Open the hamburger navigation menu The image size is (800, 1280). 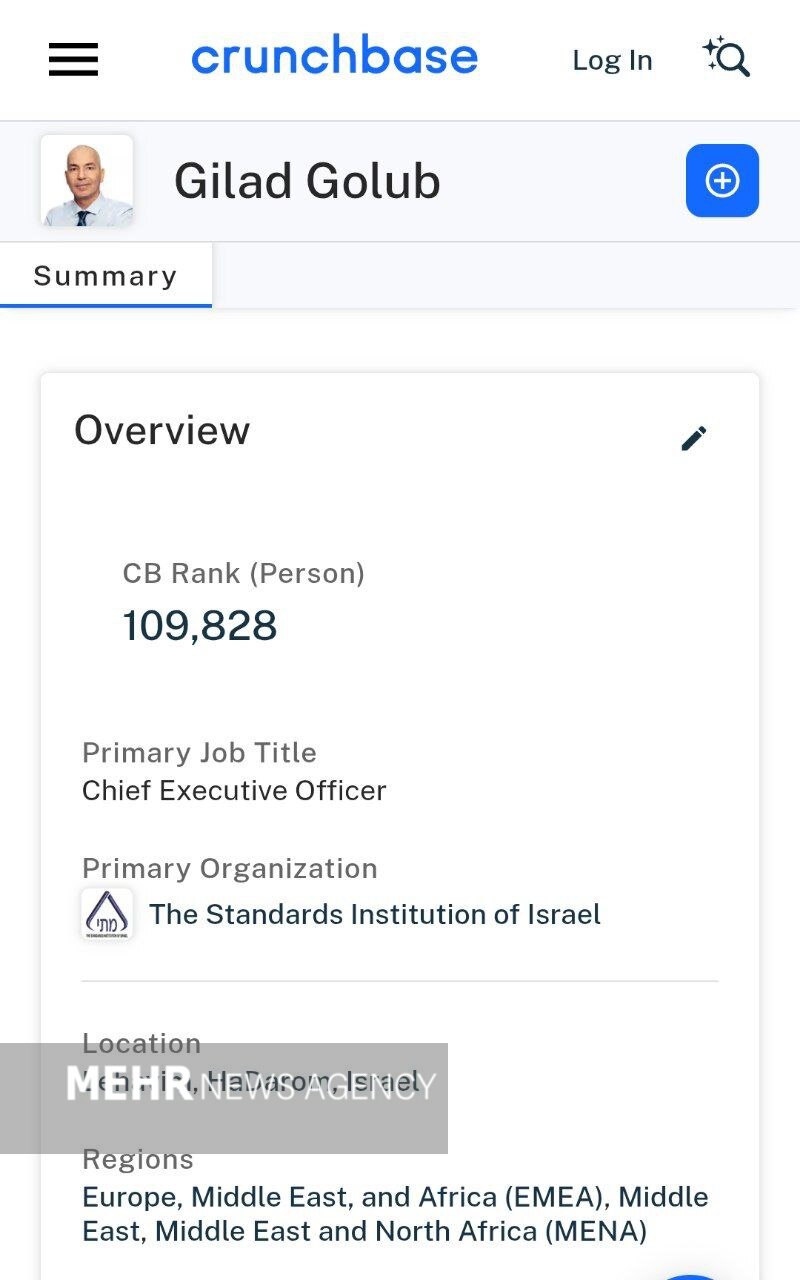pos(73,60)
